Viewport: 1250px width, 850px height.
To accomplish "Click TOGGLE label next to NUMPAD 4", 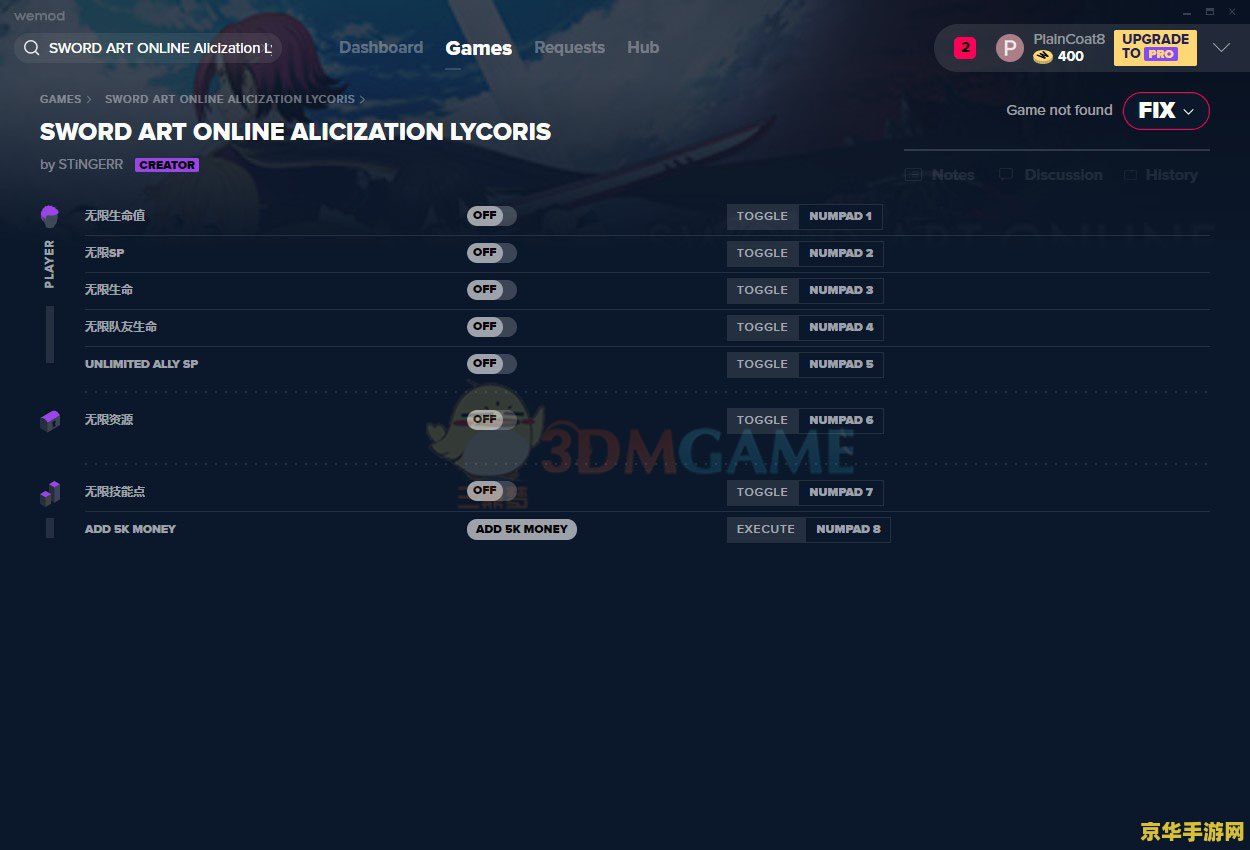I will [x=763, y=327].
